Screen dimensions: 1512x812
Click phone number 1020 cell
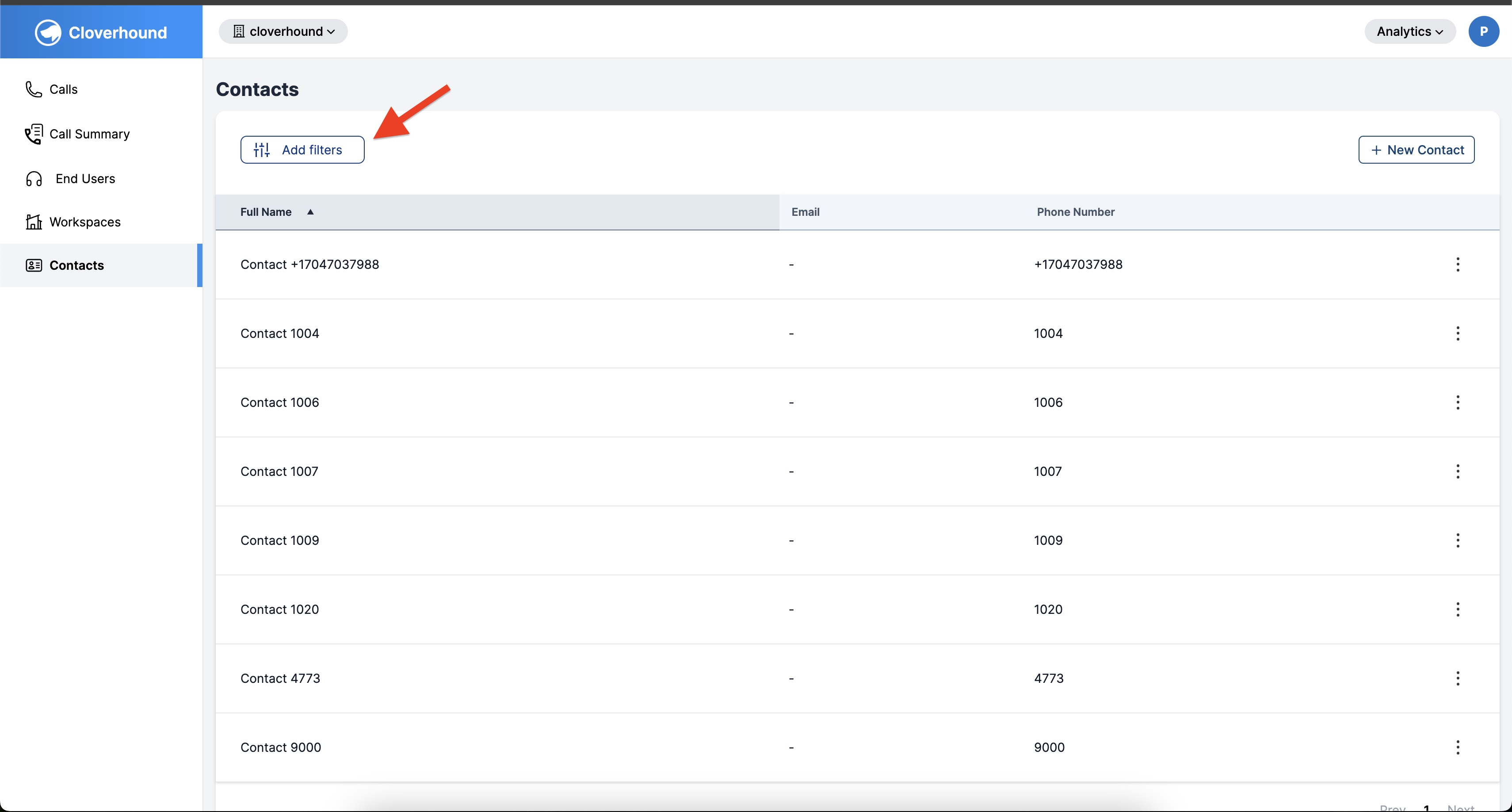(1048, 609)
